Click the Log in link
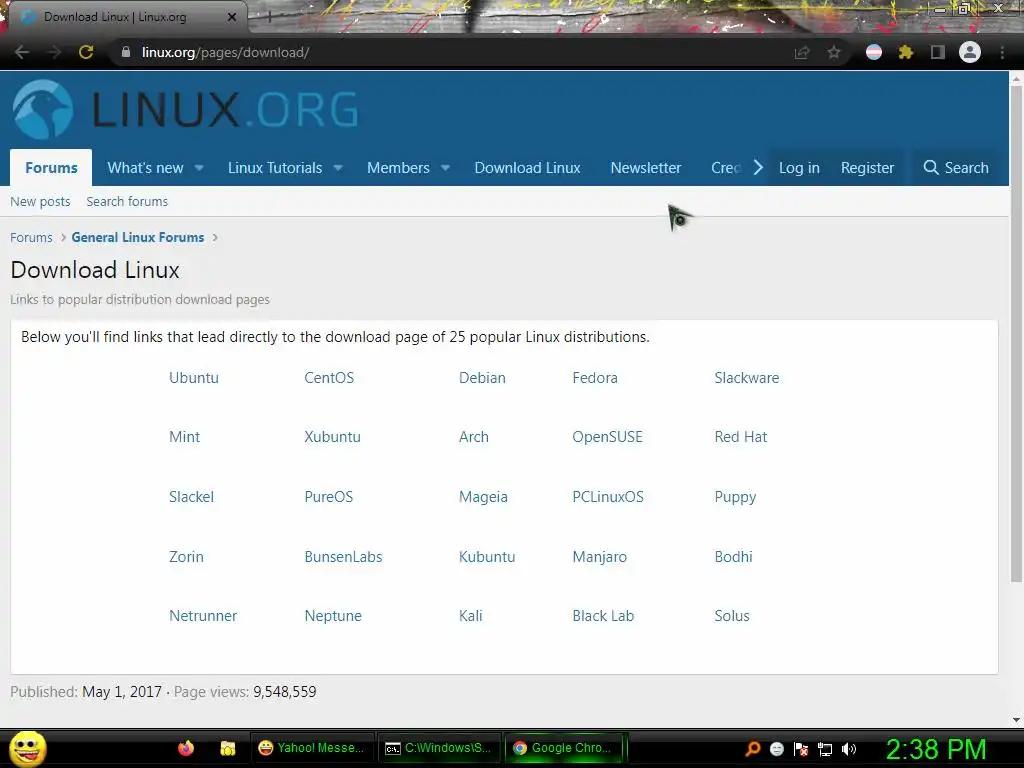Viewport: 1024px width, 768px height. click(x=799, y=168)
